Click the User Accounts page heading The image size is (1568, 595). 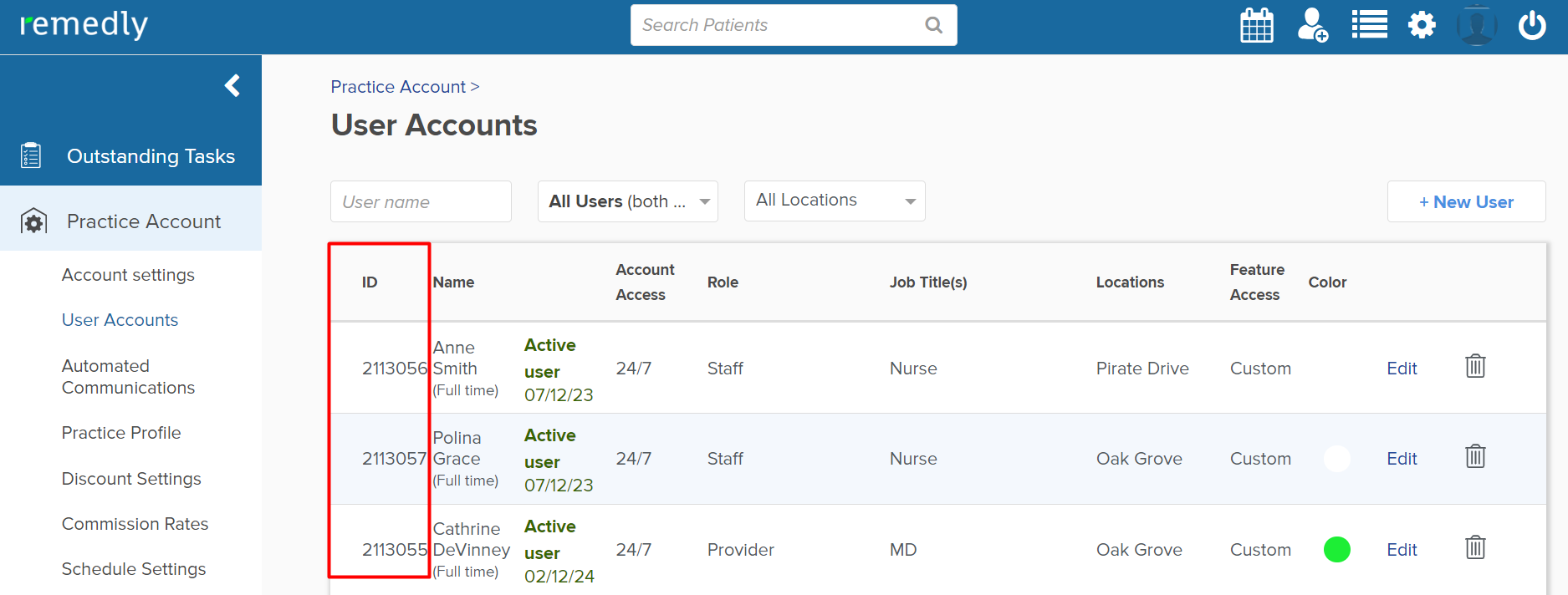coord(434,125)
